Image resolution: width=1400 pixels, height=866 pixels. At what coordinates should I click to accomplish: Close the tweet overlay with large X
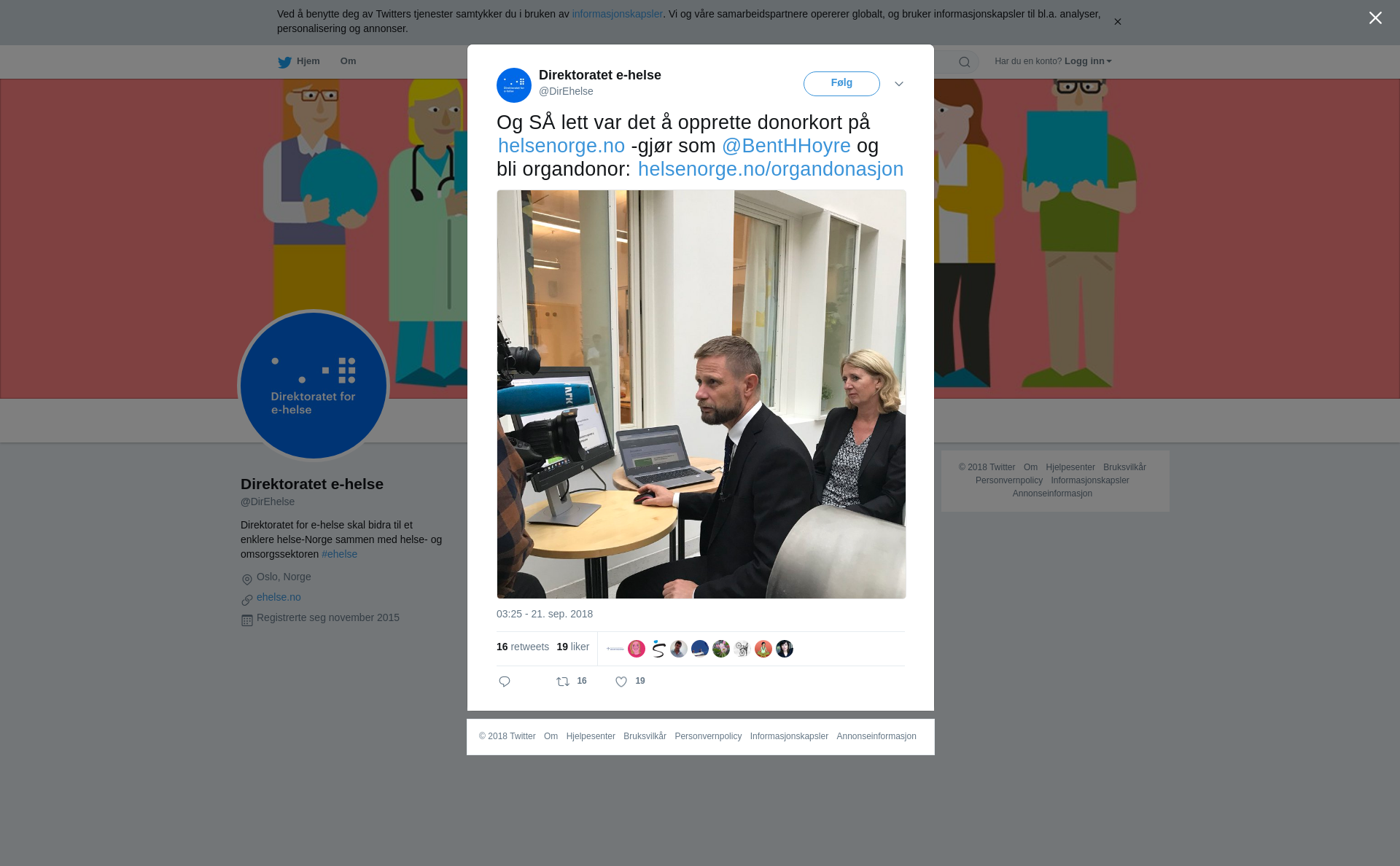click(1375, 18)
